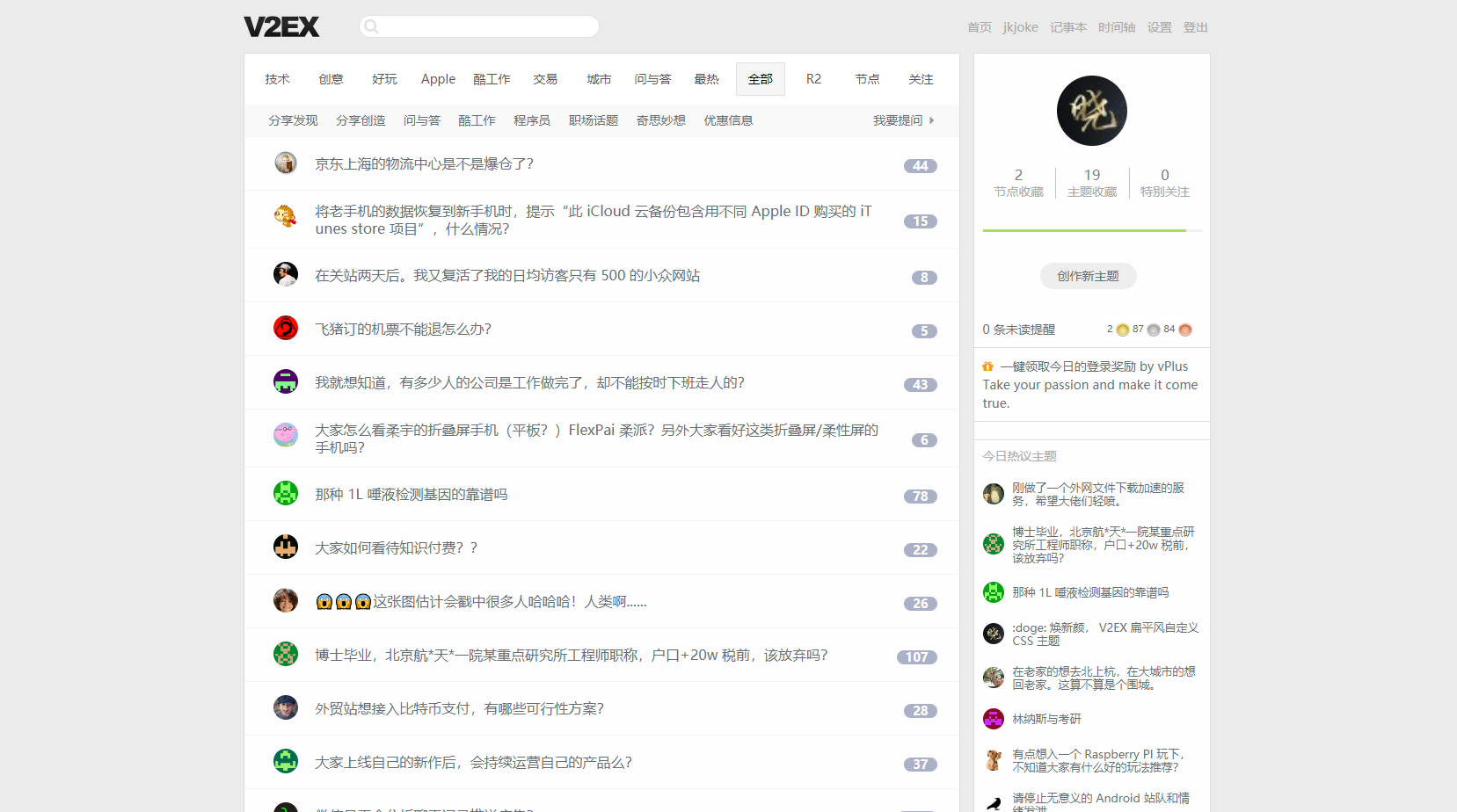
Task: Click the bronze coin balance icon
Action: click(x=1184, y=329)
